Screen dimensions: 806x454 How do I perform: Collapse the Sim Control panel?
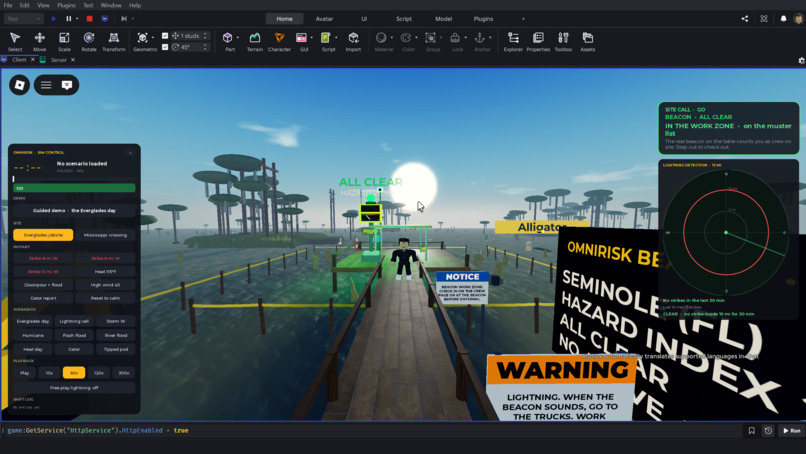click(x=130, y=153)
